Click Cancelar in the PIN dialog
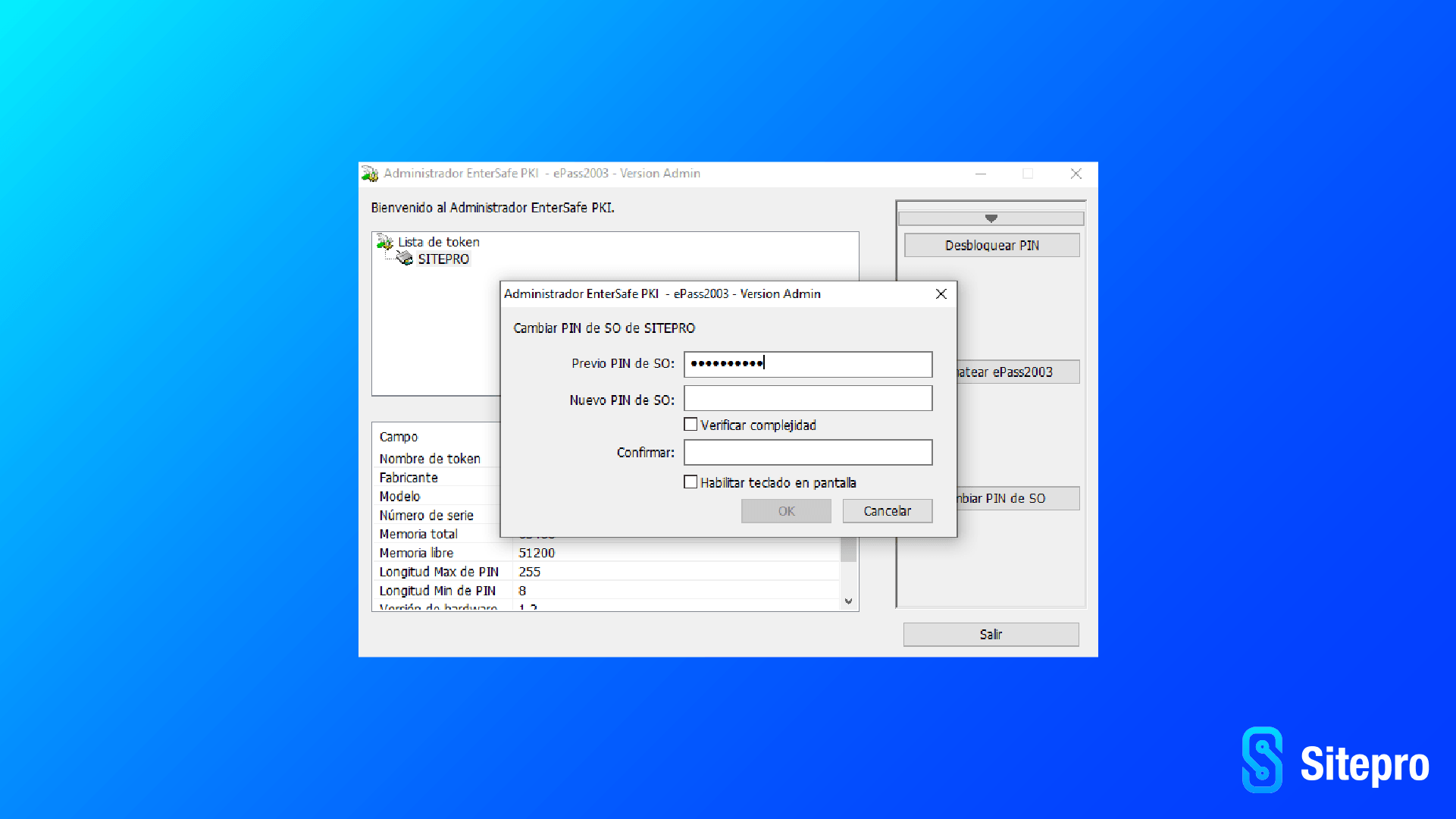Image resolution: width=1456 pixels, height=819 pixels. click(888, 511)
